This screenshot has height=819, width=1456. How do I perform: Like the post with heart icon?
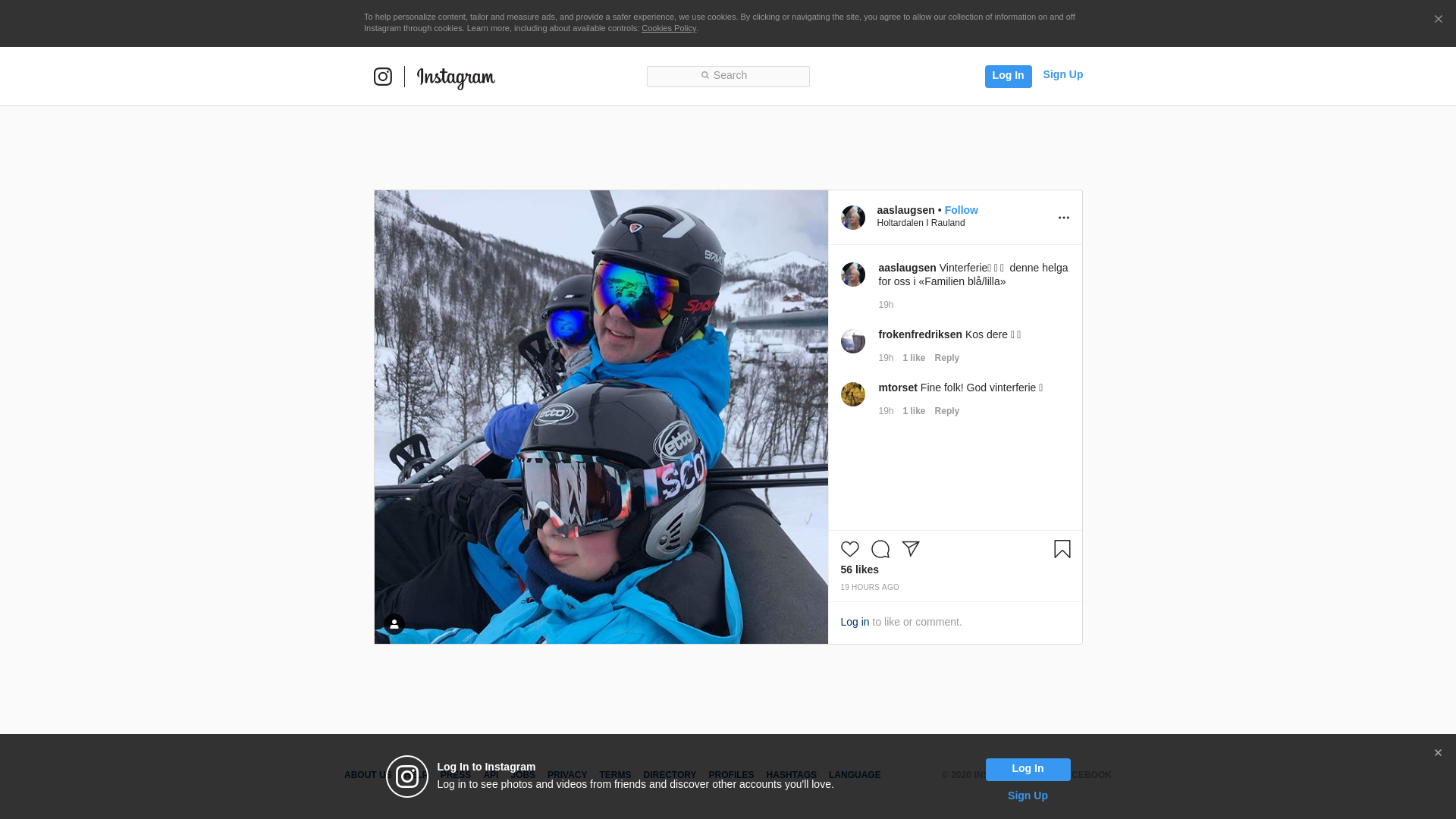850,549
